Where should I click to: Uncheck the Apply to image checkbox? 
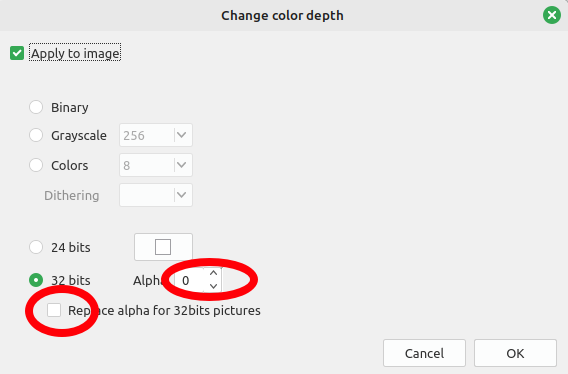17,53
